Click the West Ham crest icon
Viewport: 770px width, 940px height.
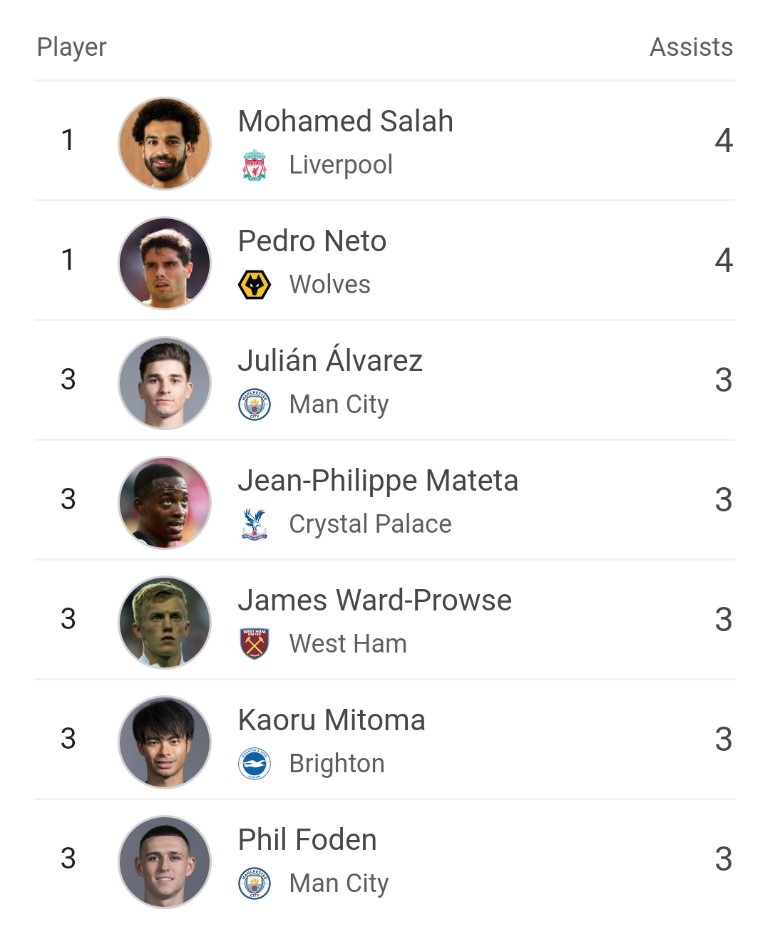(254, 644)
